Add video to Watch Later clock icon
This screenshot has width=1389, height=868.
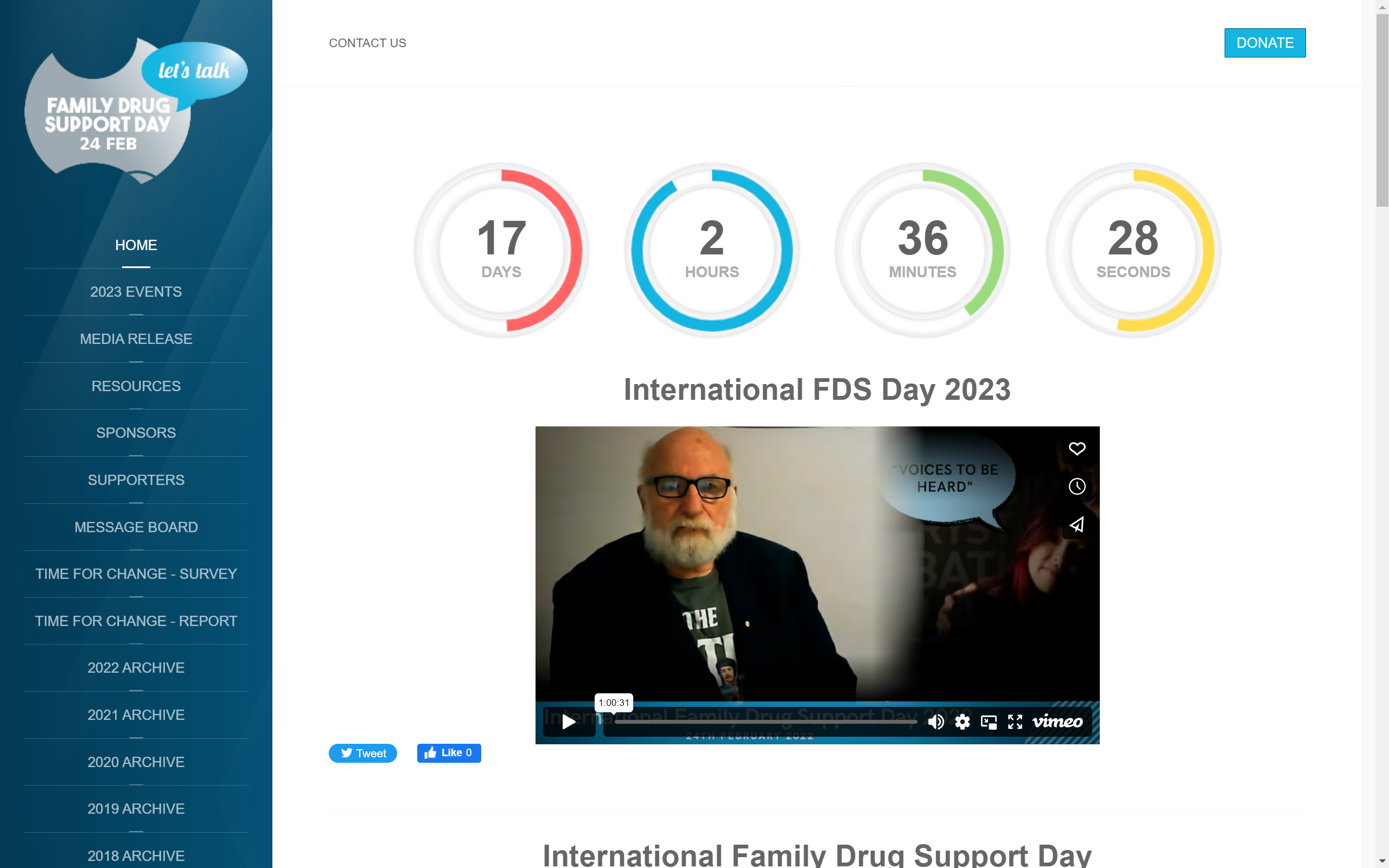1077,486
